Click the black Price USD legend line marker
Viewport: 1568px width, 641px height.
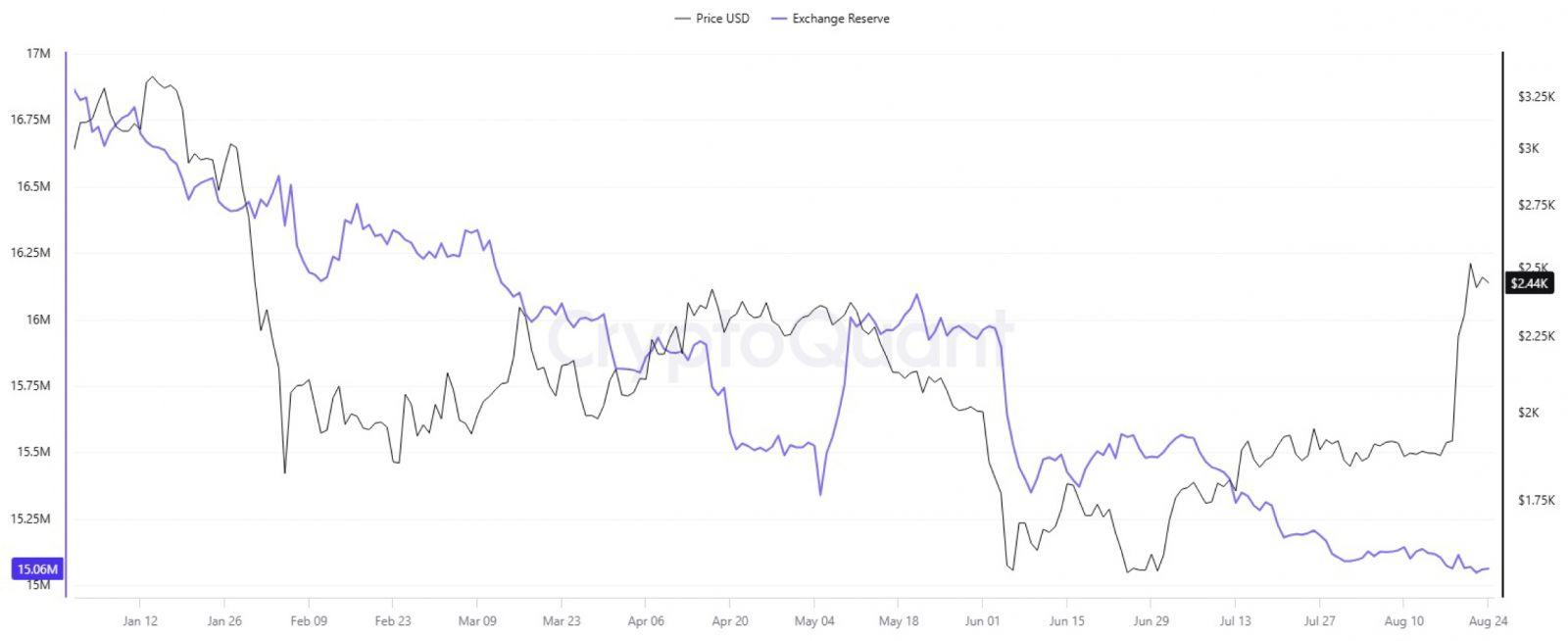coord(682,19)
